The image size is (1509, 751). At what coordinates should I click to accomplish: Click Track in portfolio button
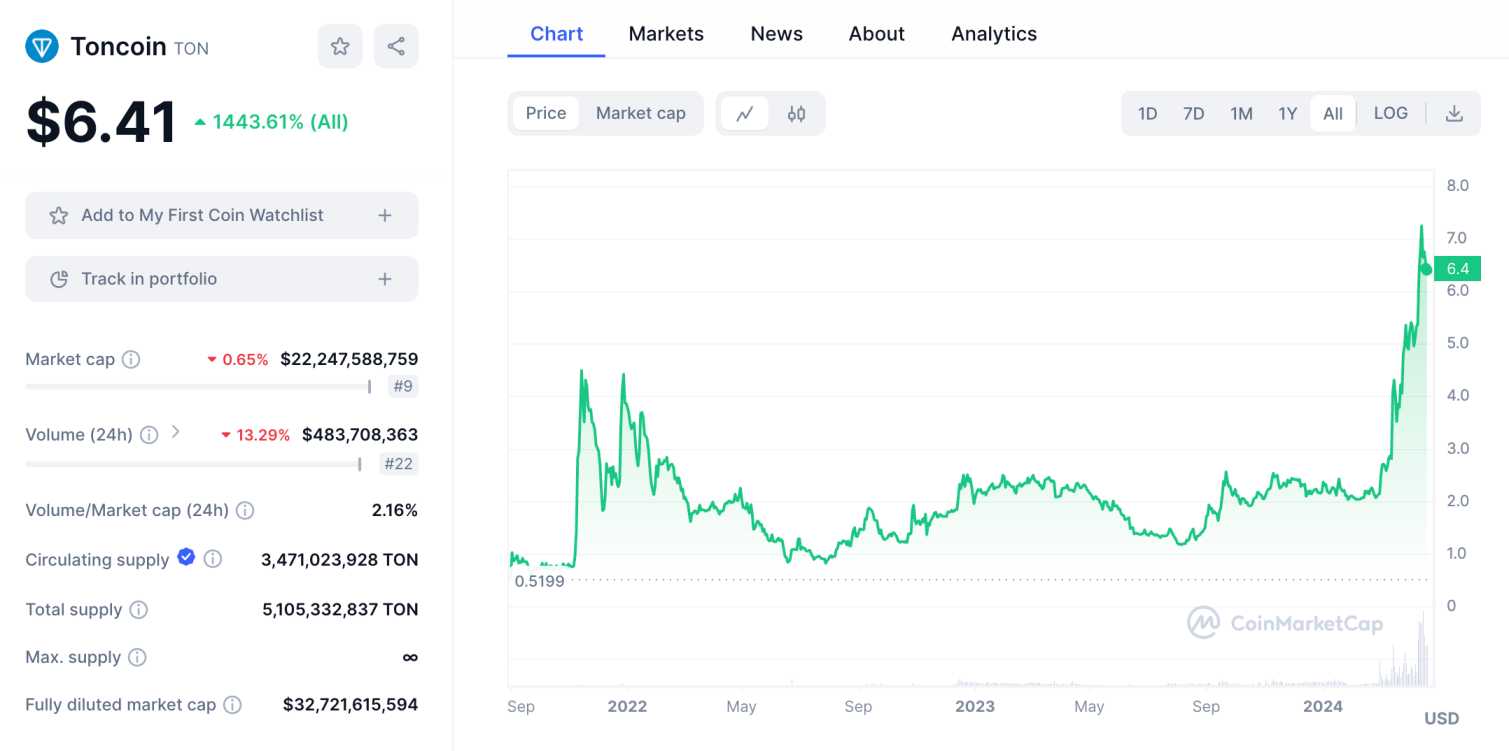[x=222, y=279]
